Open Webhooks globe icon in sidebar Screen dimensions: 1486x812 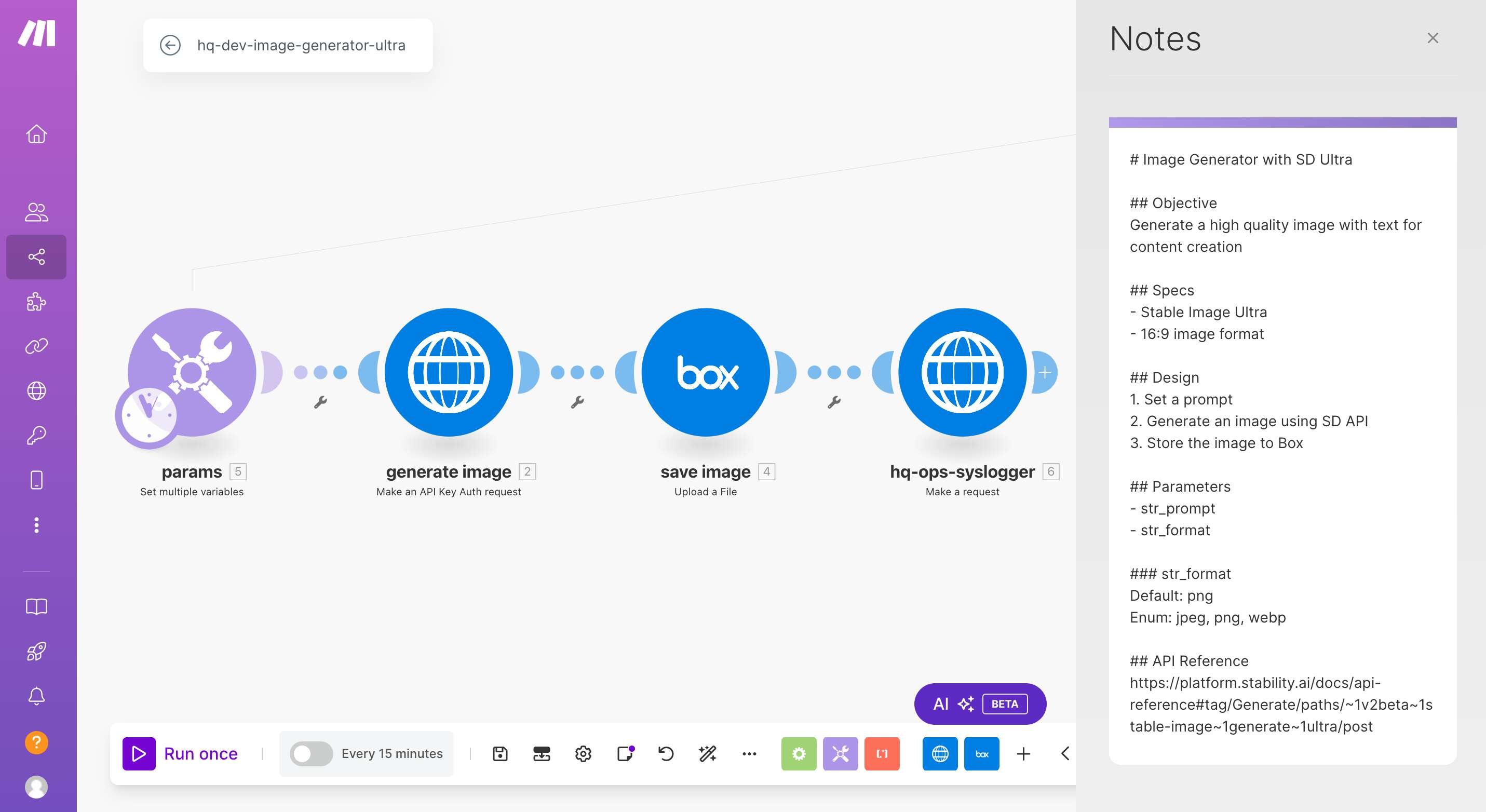pos(36,390)
